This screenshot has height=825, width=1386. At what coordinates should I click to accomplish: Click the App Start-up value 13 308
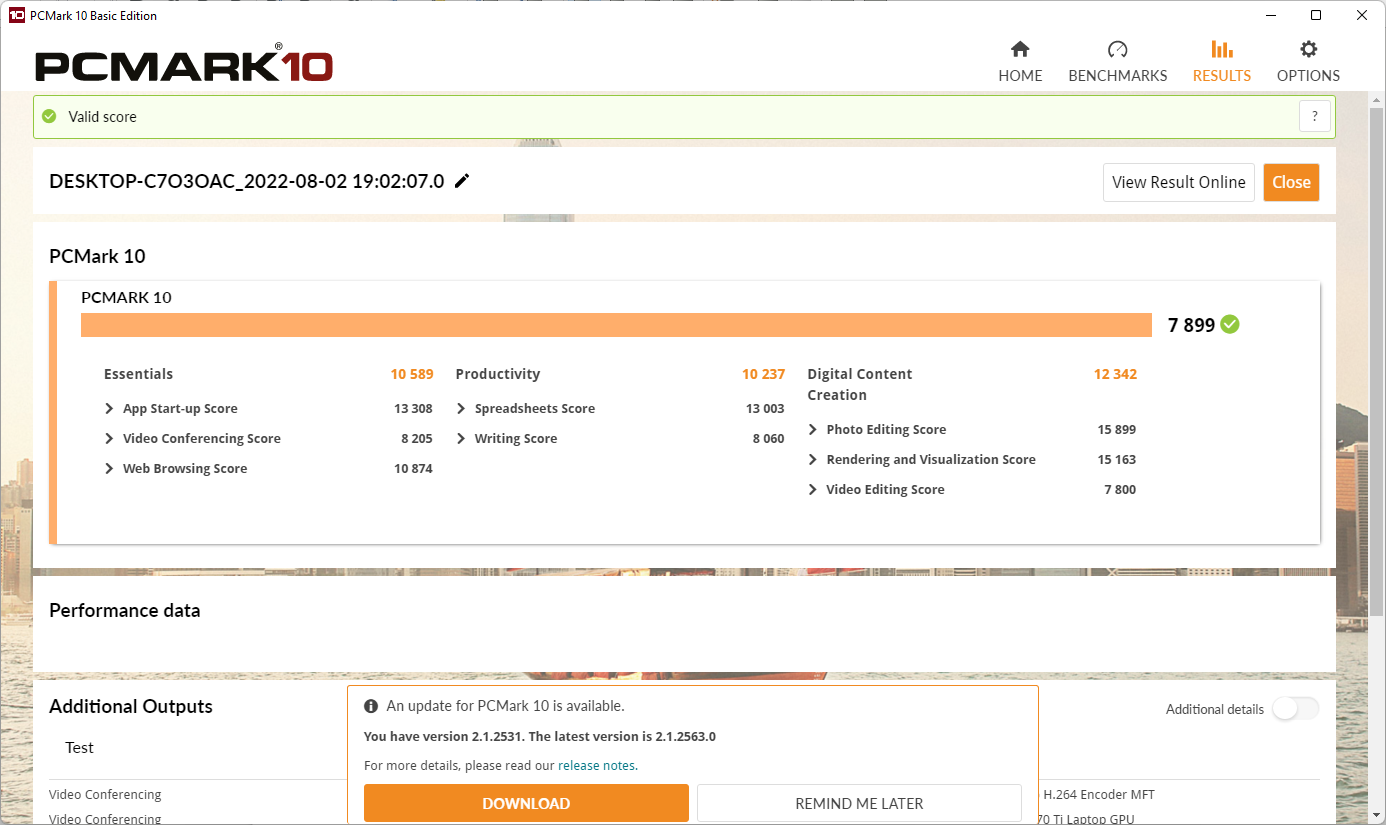pyautogui.click(x=413, y=408)
